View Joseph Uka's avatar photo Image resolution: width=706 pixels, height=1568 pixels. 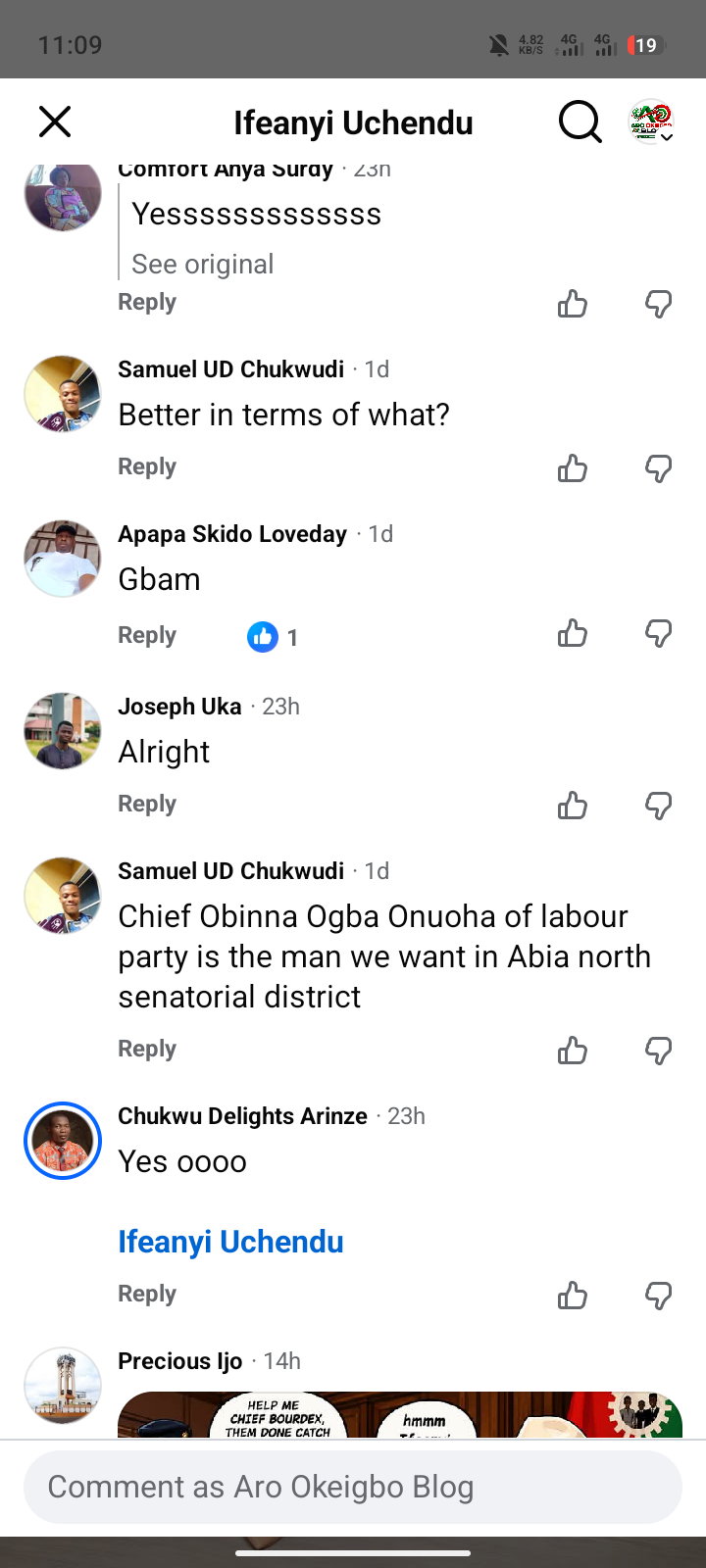pos(63,731)
